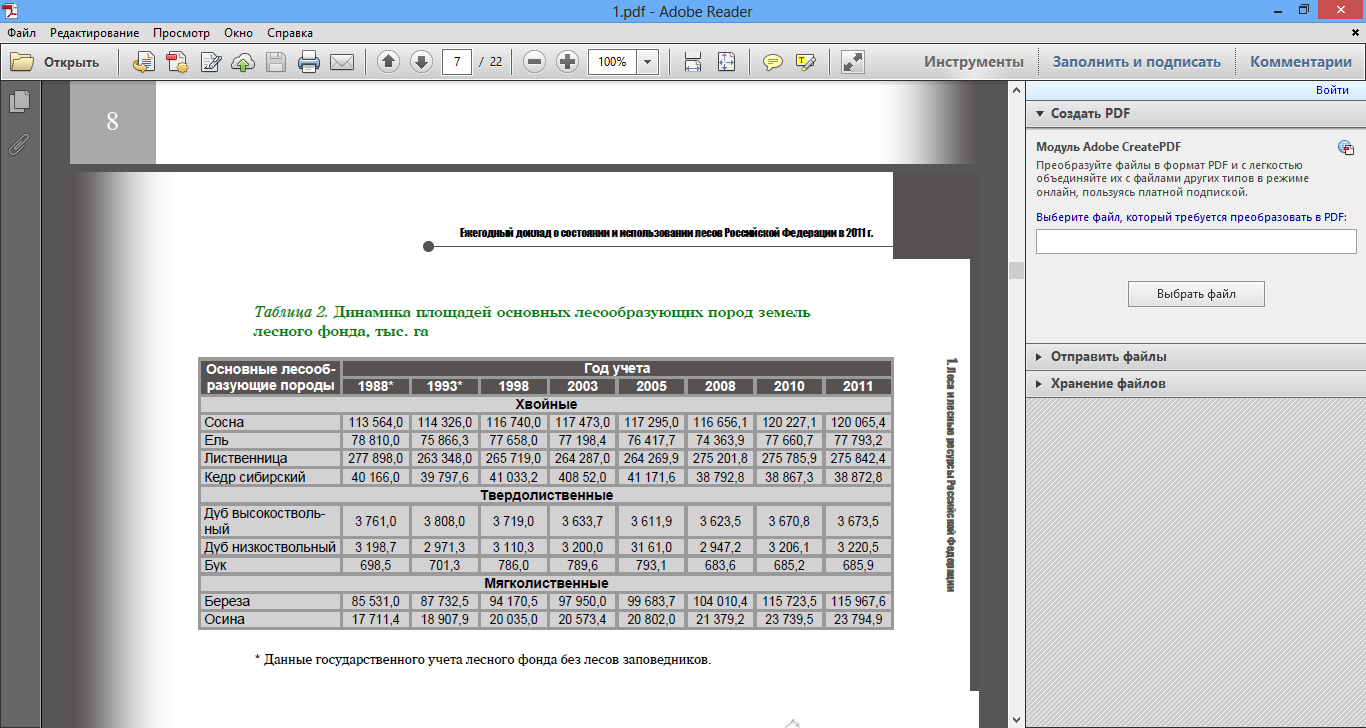The height and width of the screenshot is (728, 1366).
Task: Close the document with menu-bar X
Action: 1356,33
